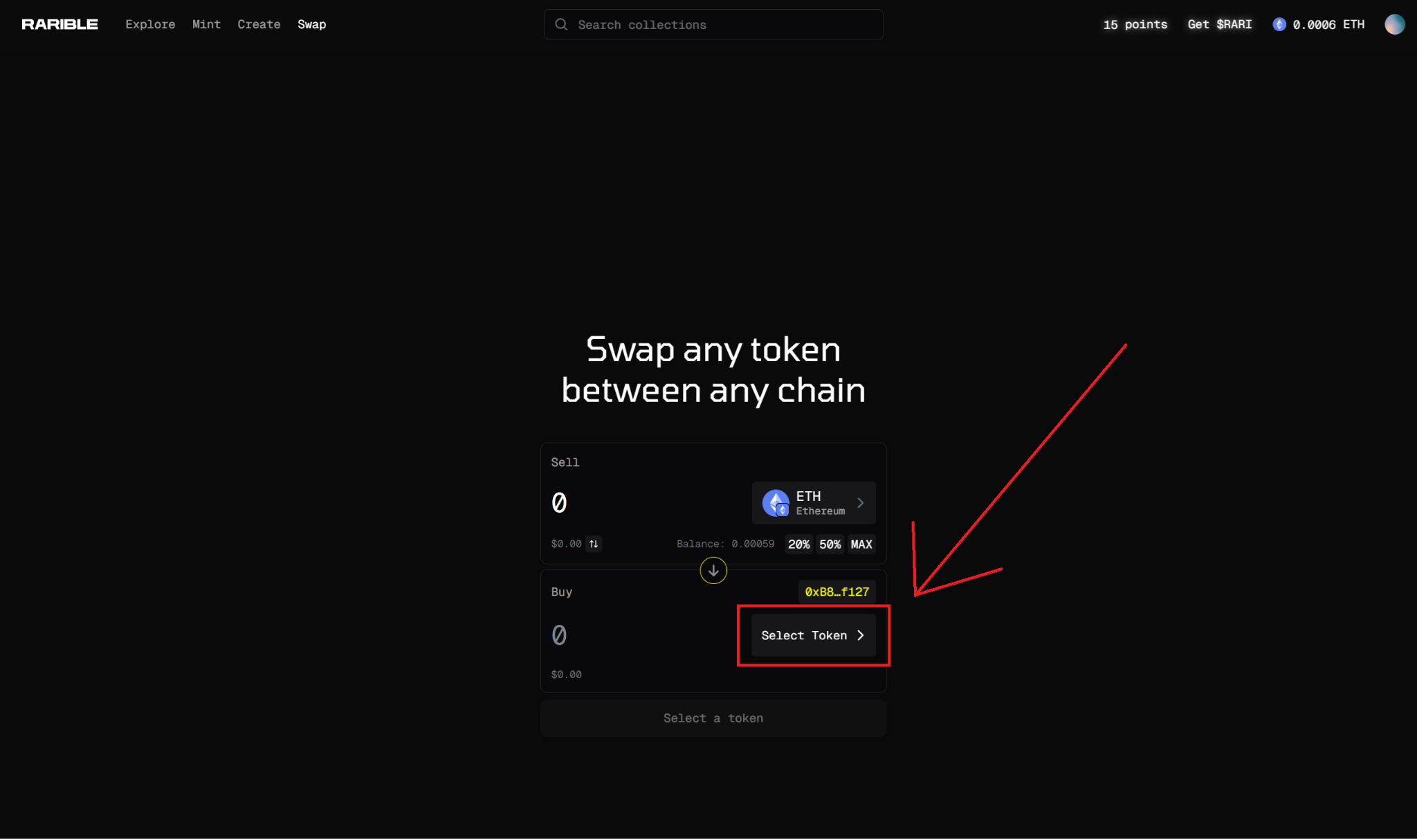Click the search magnifier icon
This screenshot has width=1417, height=840.
point(561,24)
